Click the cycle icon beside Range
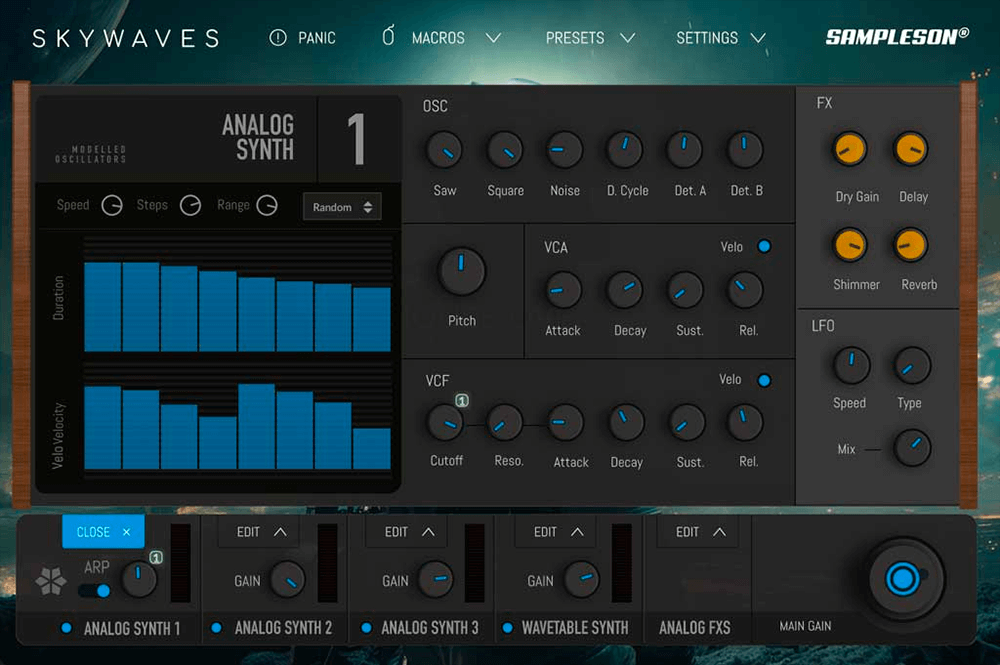 click(267, 205)
